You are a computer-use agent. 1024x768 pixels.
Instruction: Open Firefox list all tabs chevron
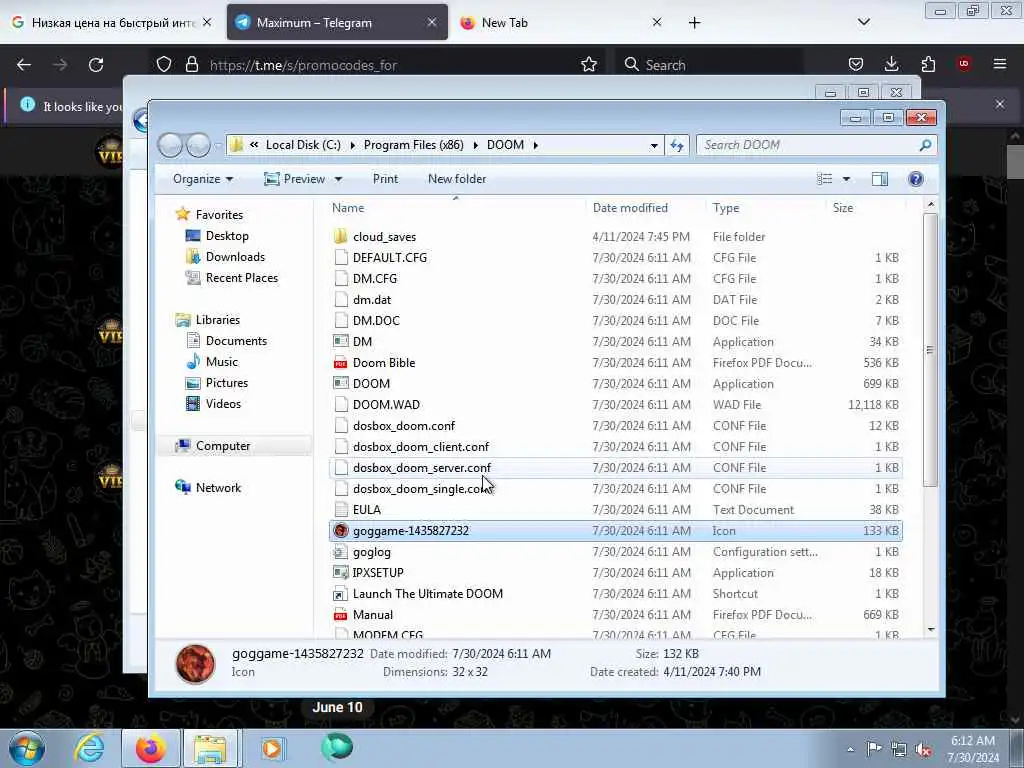(x=863, y=22)
